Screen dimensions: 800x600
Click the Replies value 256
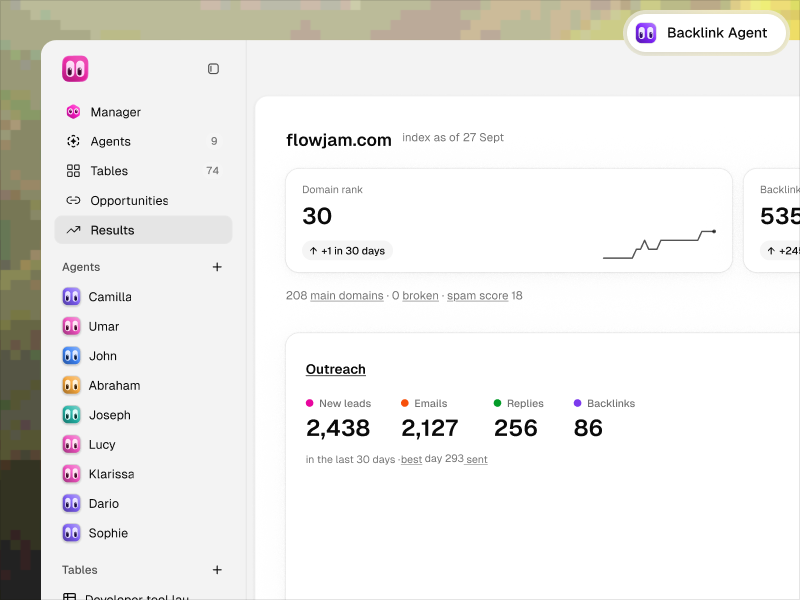[x=516, y=428]
